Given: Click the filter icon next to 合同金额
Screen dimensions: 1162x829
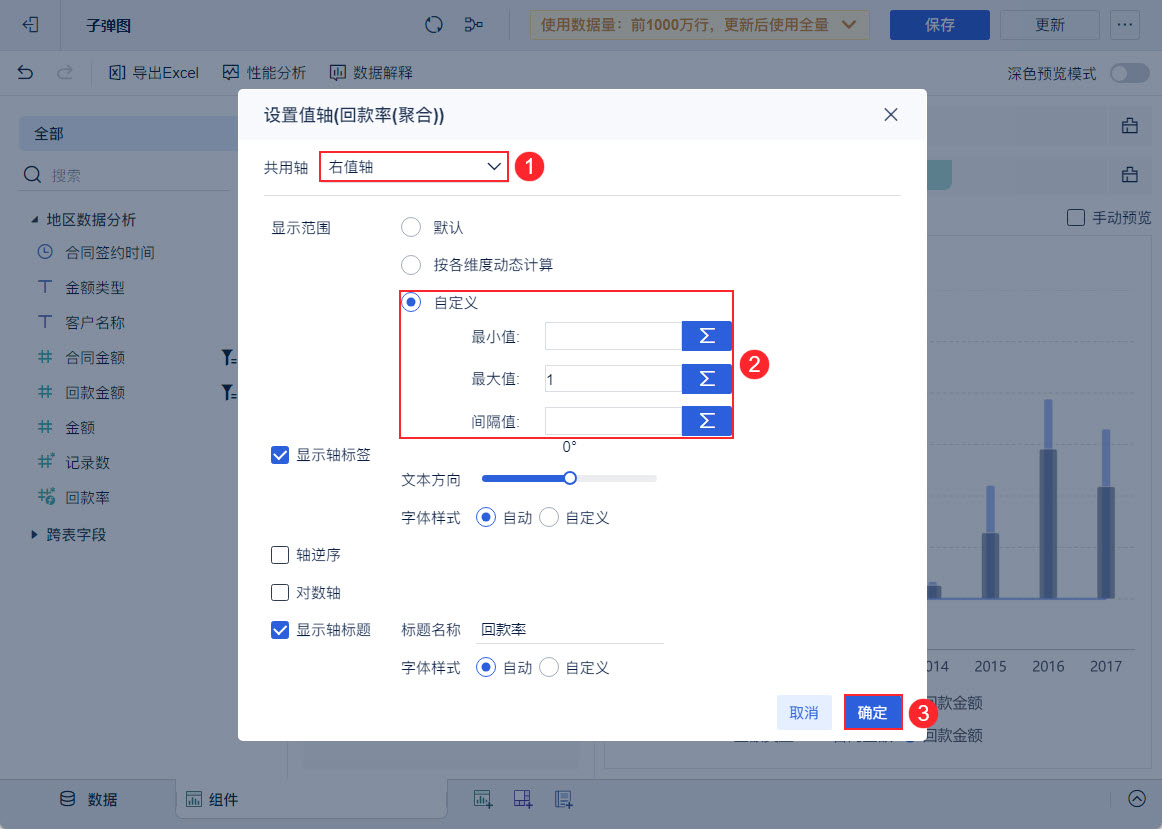Looking at the screenshot, I should pyautogui.click(x=229, y=358).
